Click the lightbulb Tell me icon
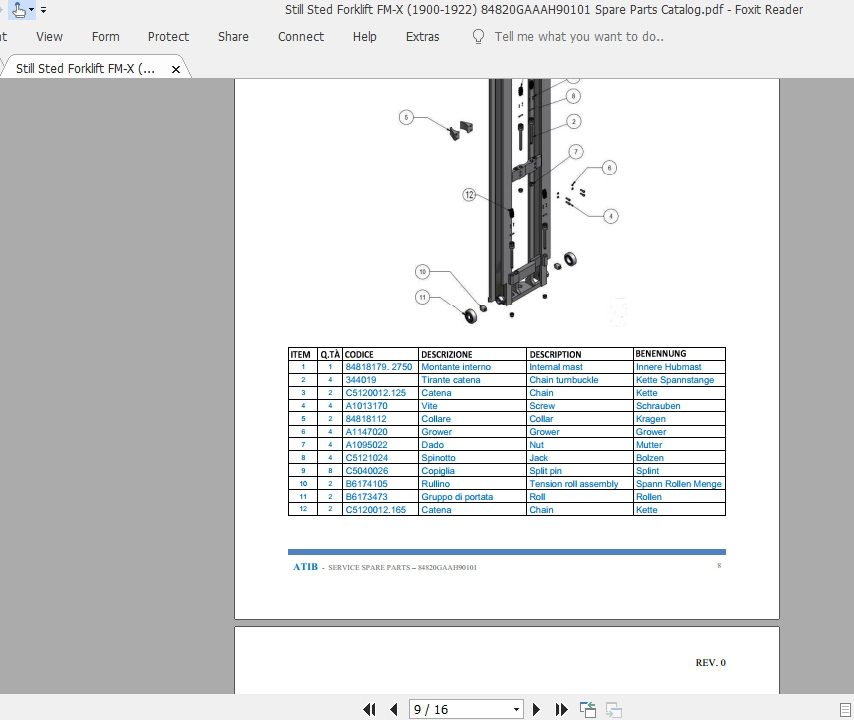 tap(478, 36)
